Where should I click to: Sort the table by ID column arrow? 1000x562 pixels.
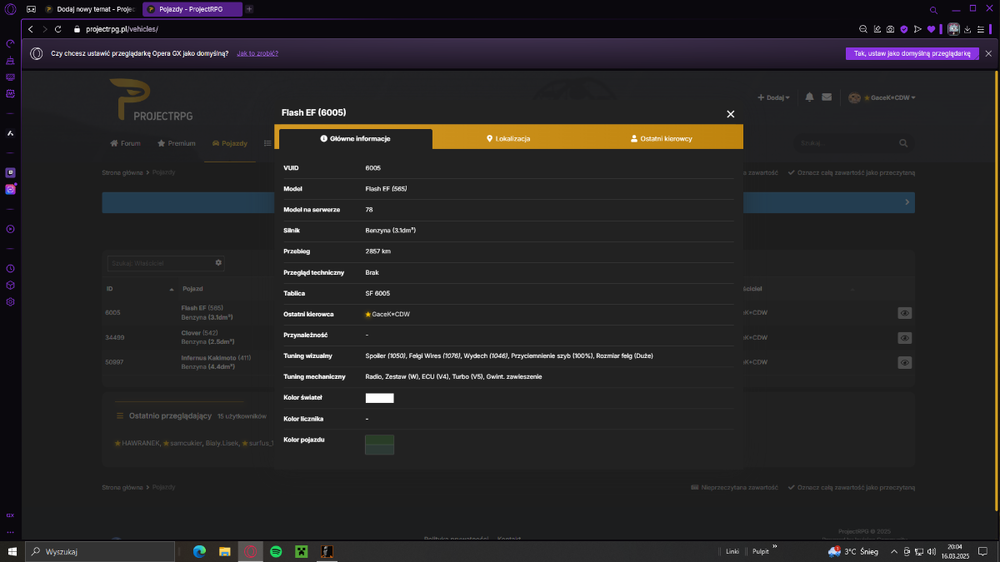[x=172, y=290]
